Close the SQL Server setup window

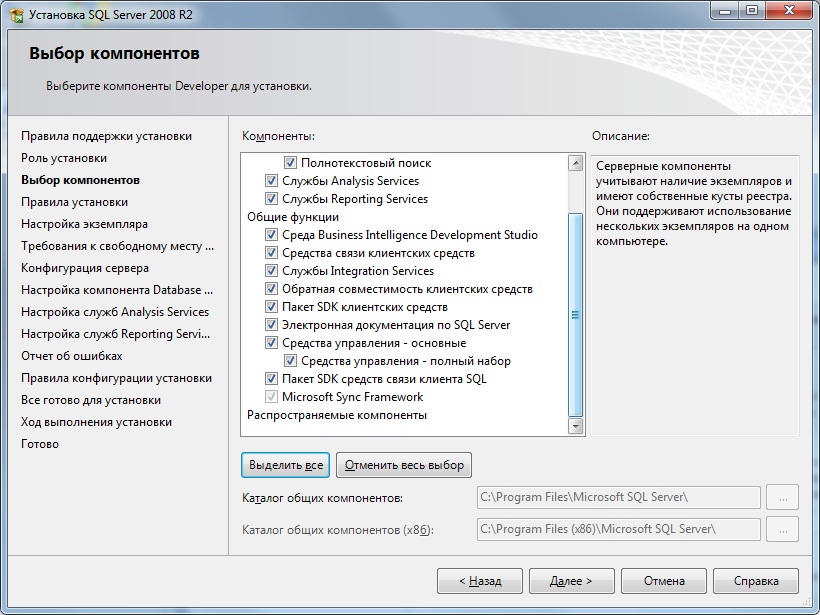pyautogui.click(x=789, y=10)
